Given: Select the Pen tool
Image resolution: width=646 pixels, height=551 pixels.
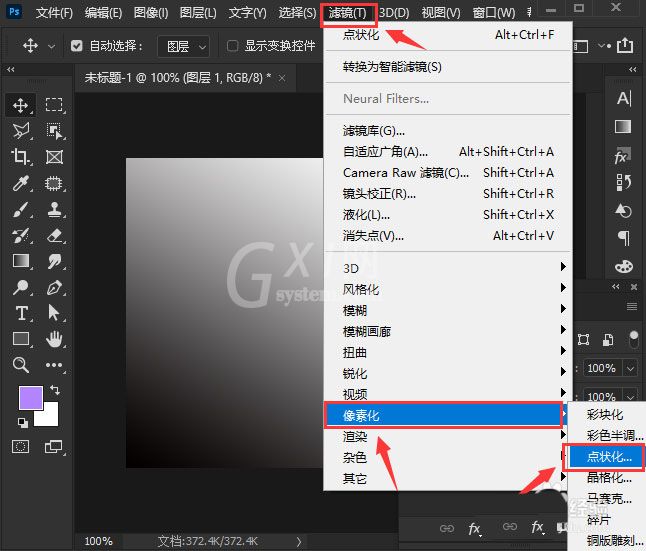Looking at the screenshot, I should 54,287.
